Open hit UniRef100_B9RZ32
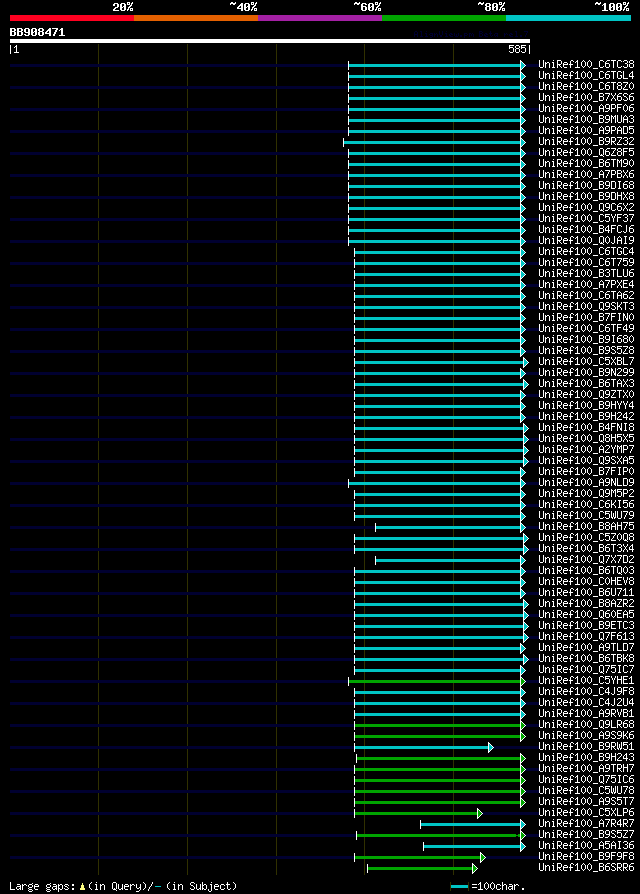Screen dimensions: 640x894 point(586,141)
